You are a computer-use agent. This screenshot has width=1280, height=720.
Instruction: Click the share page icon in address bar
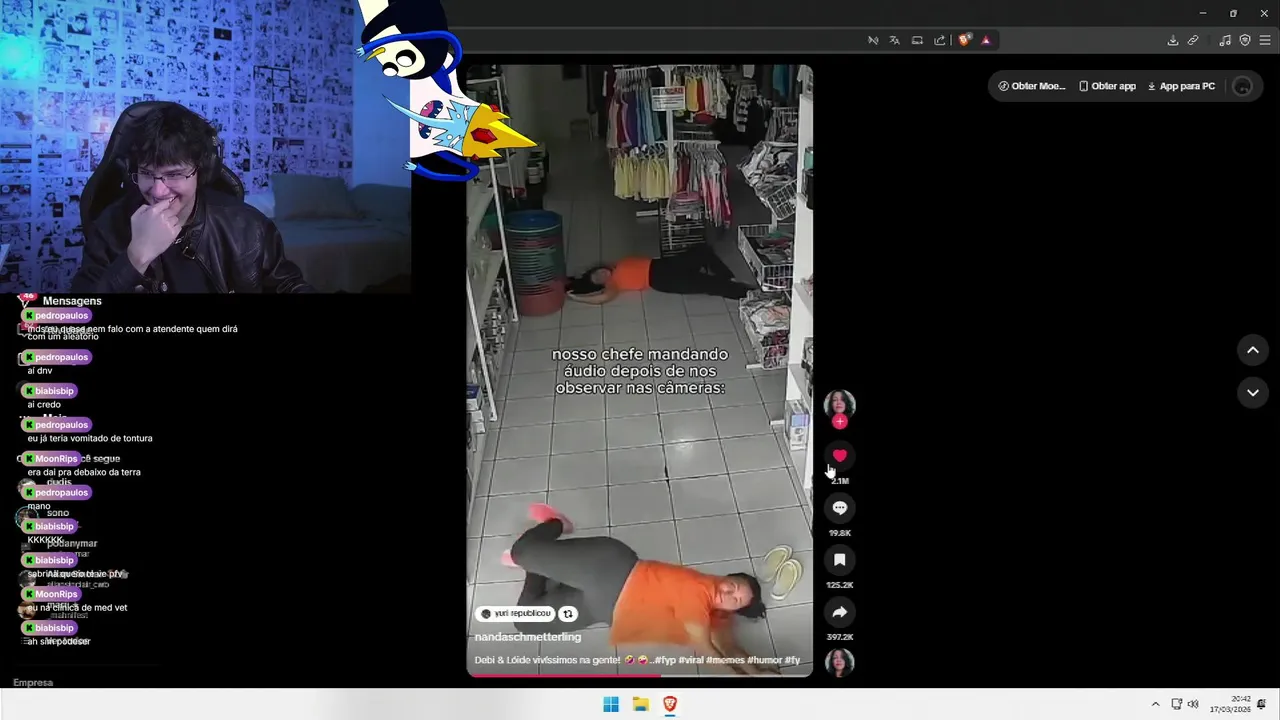click(940, 40)
